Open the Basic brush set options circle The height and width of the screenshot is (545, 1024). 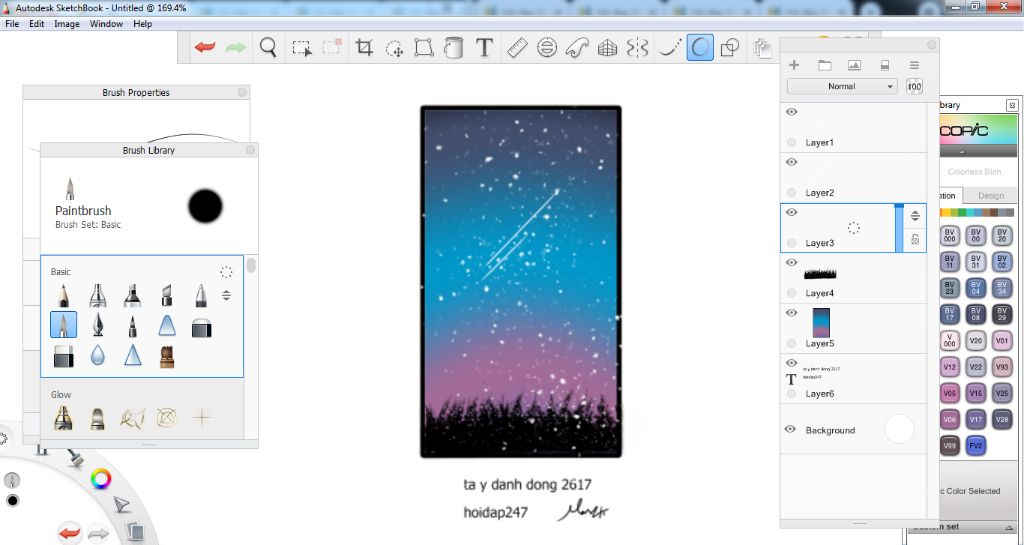[226, 272]
